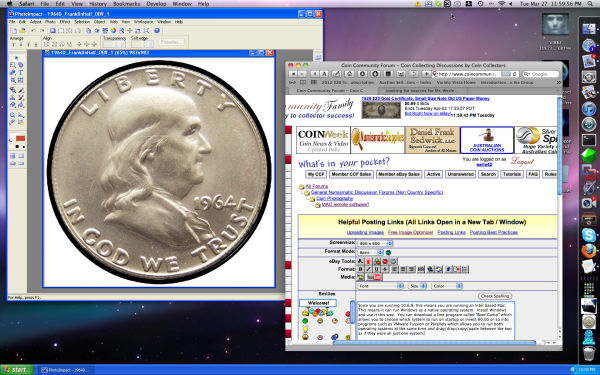Click PhotoImpact Open file toolbar icon
The height and width of the screenshot is (375, 600).
click(23, 31)
